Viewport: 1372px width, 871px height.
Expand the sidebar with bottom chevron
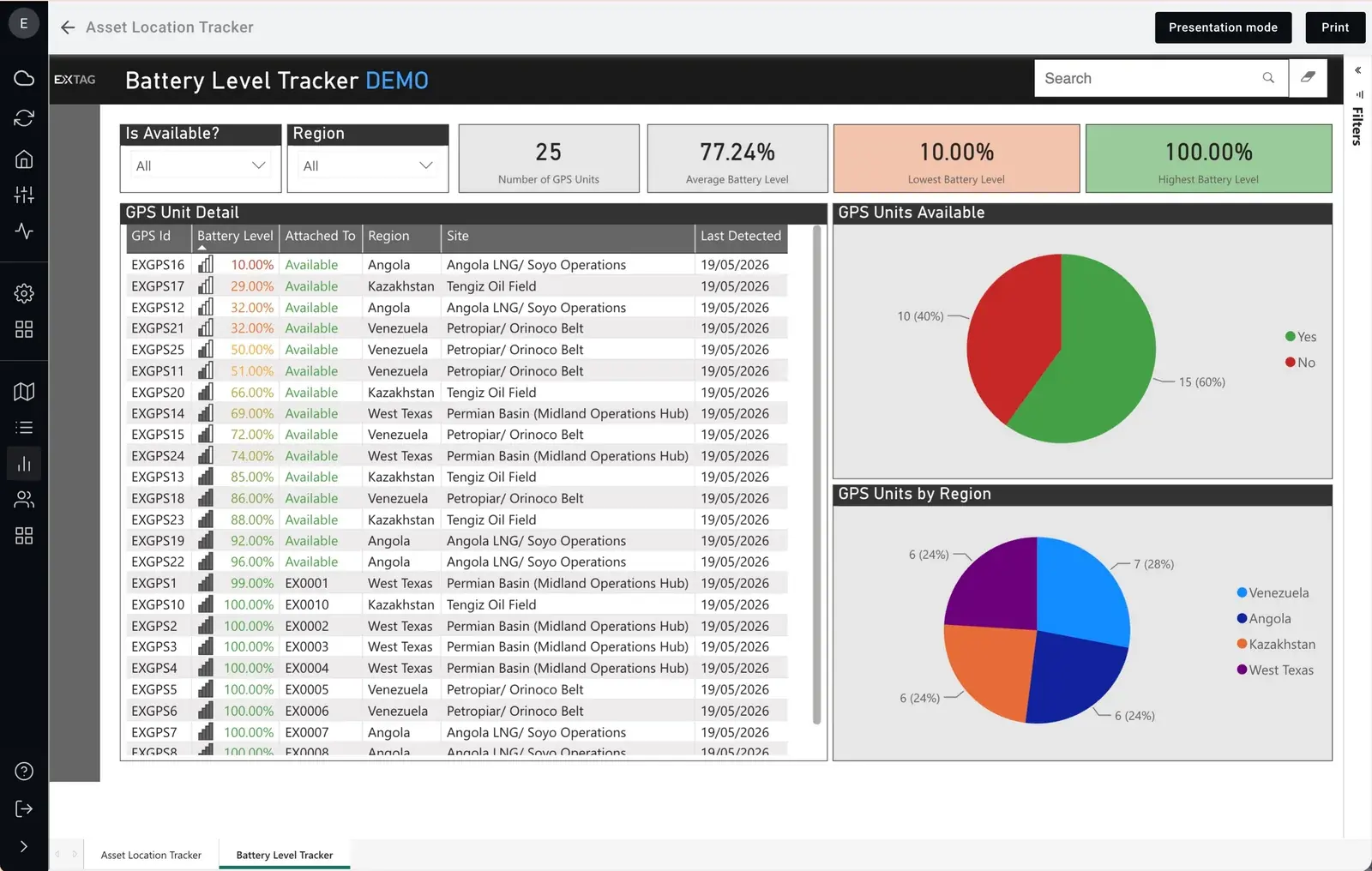24,846
